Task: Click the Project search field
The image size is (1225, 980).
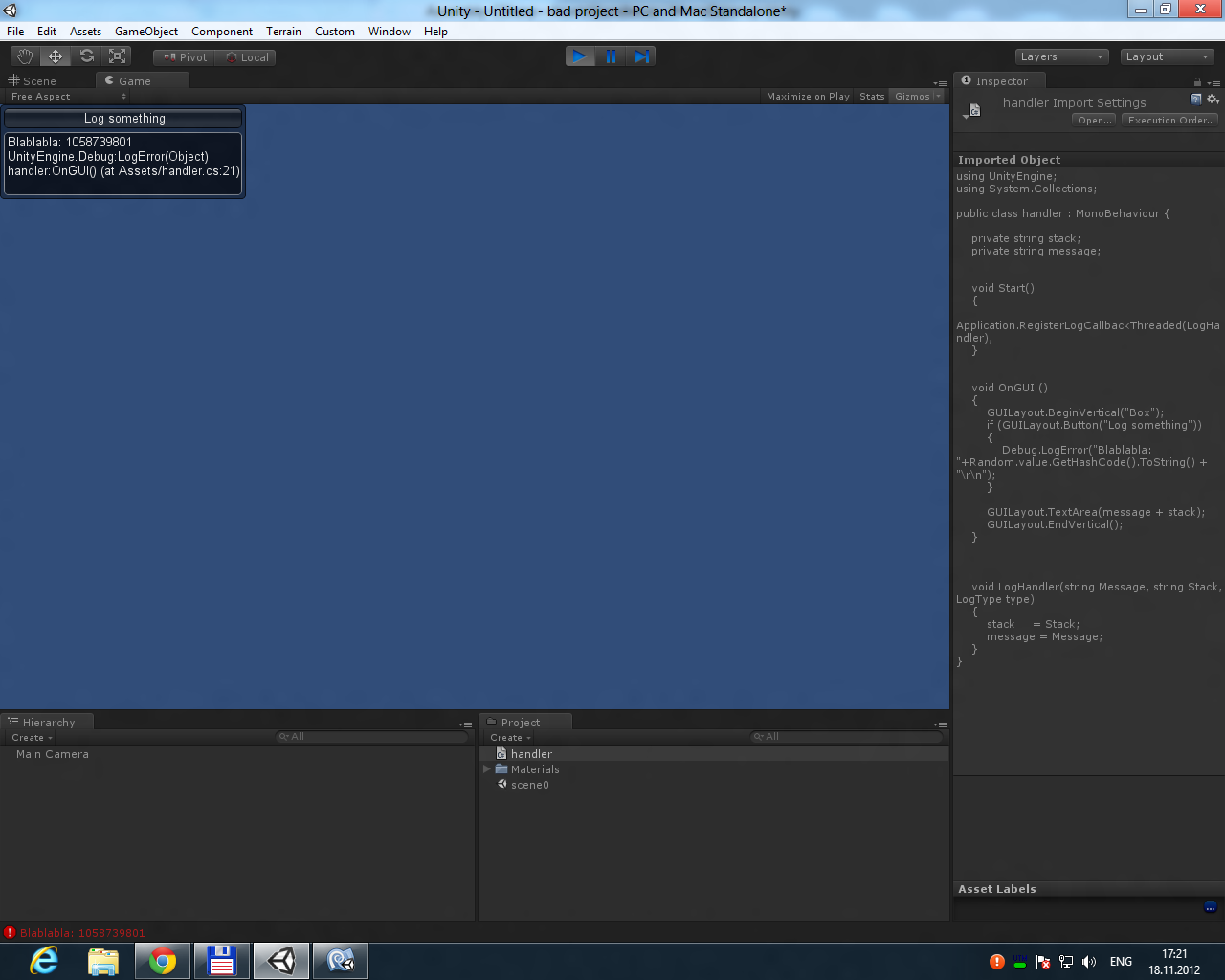Action: (x=847, y=737)
